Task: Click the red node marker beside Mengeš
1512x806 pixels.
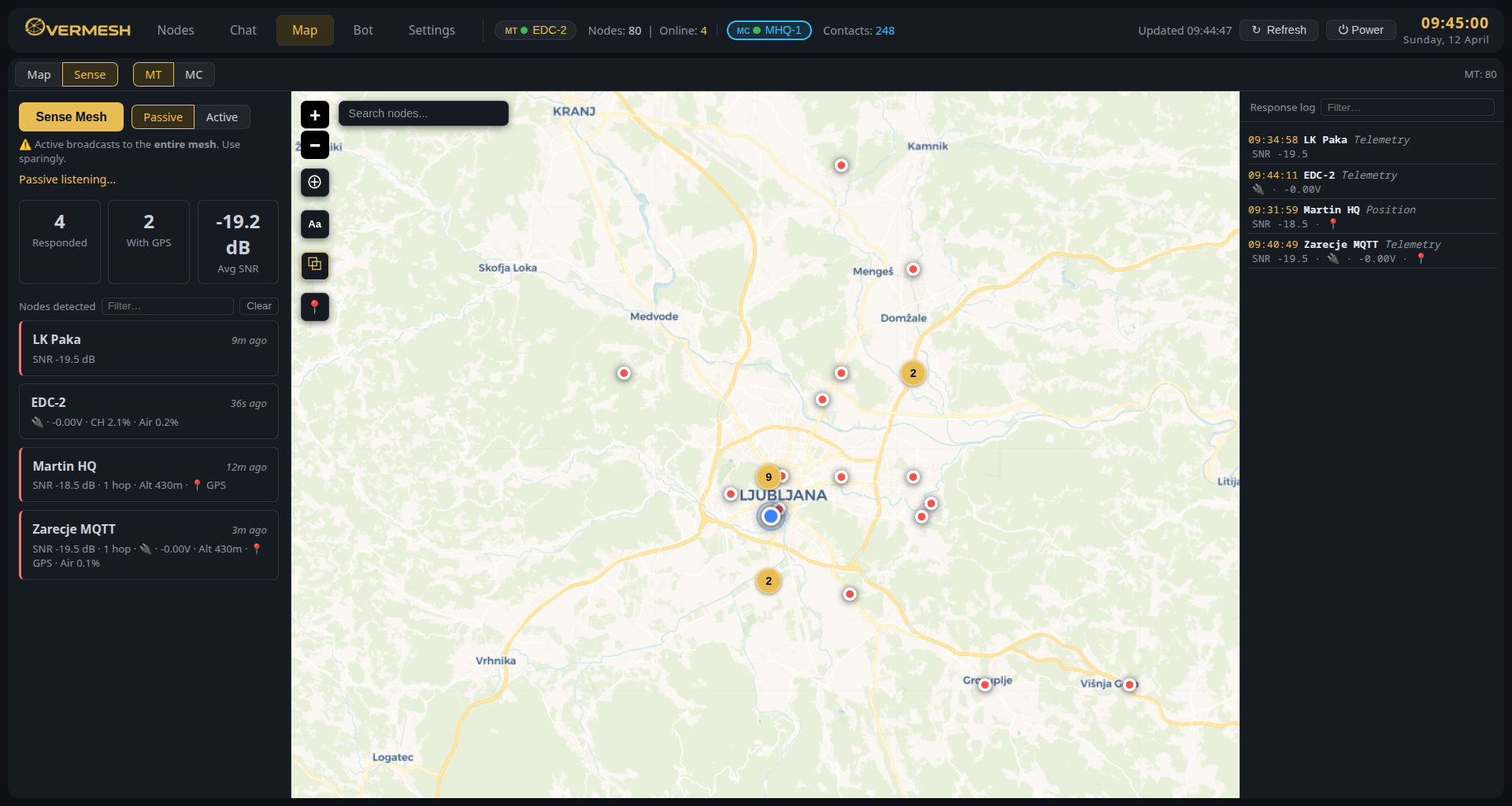Action: [913, 269]
